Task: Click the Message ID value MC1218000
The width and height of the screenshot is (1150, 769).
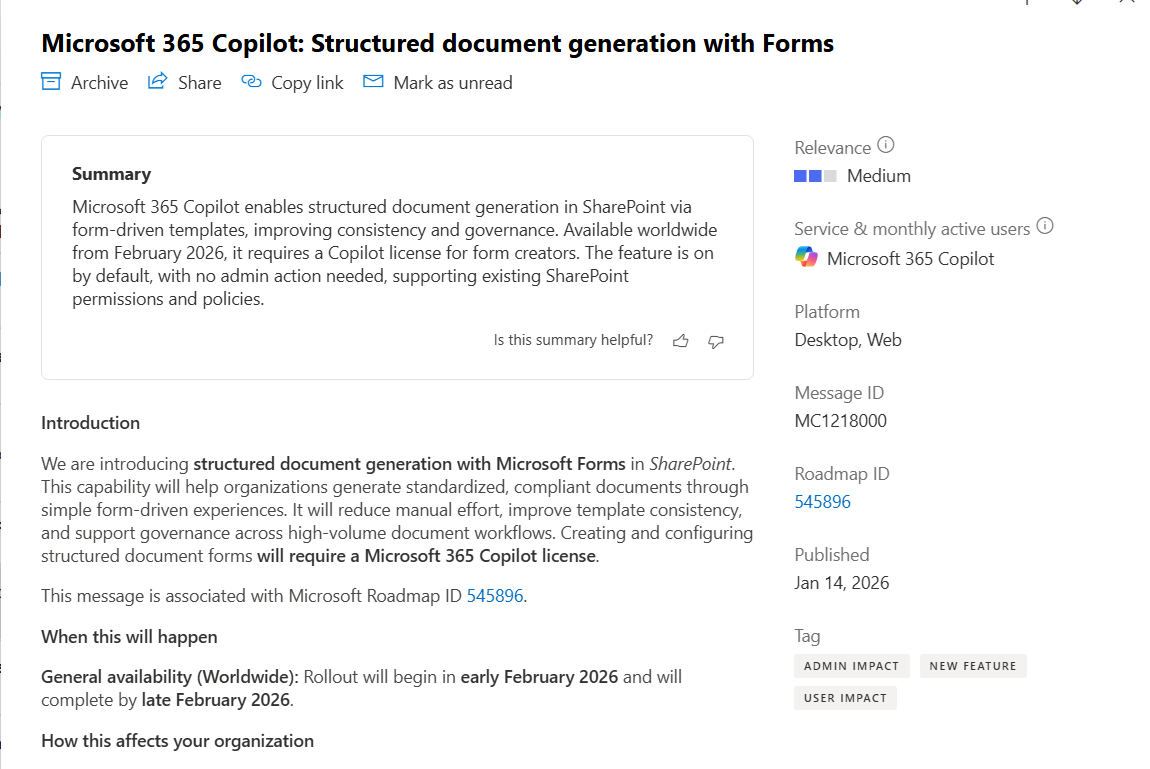Action: [x=840, y=421]
